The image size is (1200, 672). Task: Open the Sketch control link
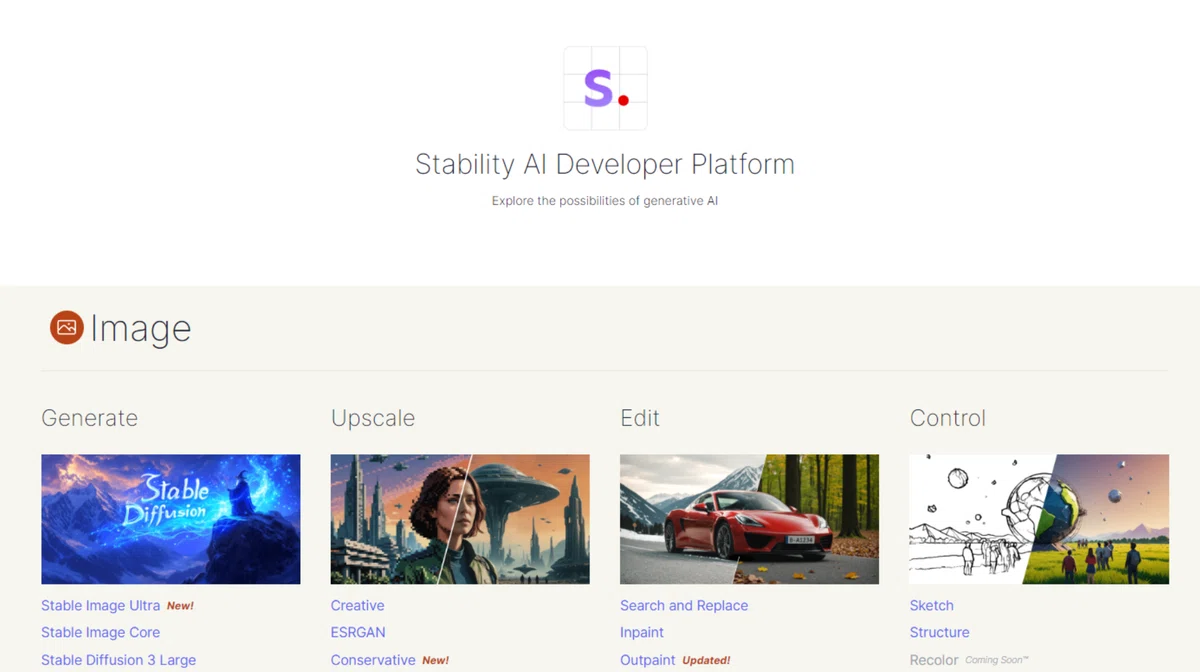932,605
